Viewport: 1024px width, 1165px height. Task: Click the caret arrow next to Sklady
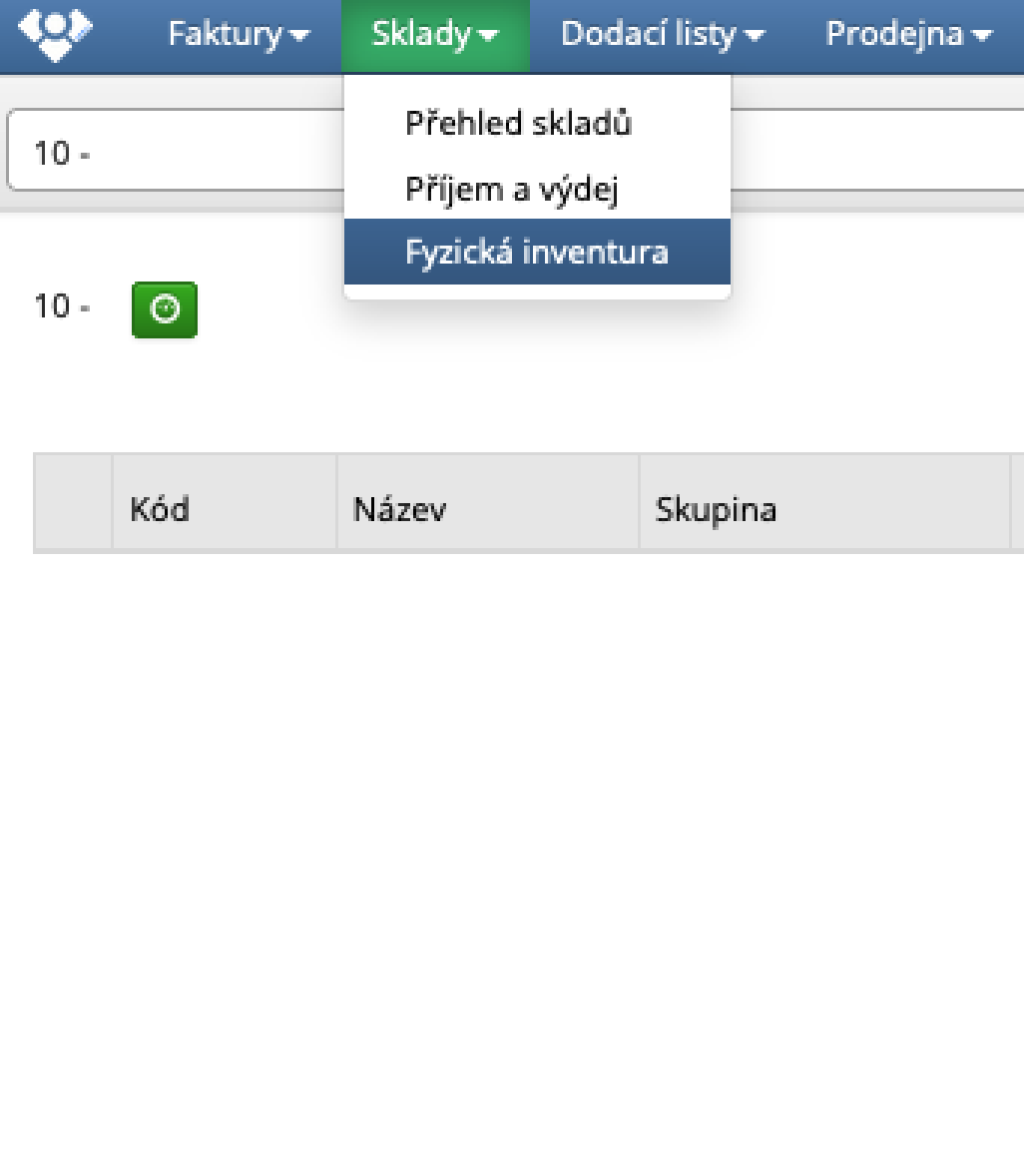click(487, 36)
